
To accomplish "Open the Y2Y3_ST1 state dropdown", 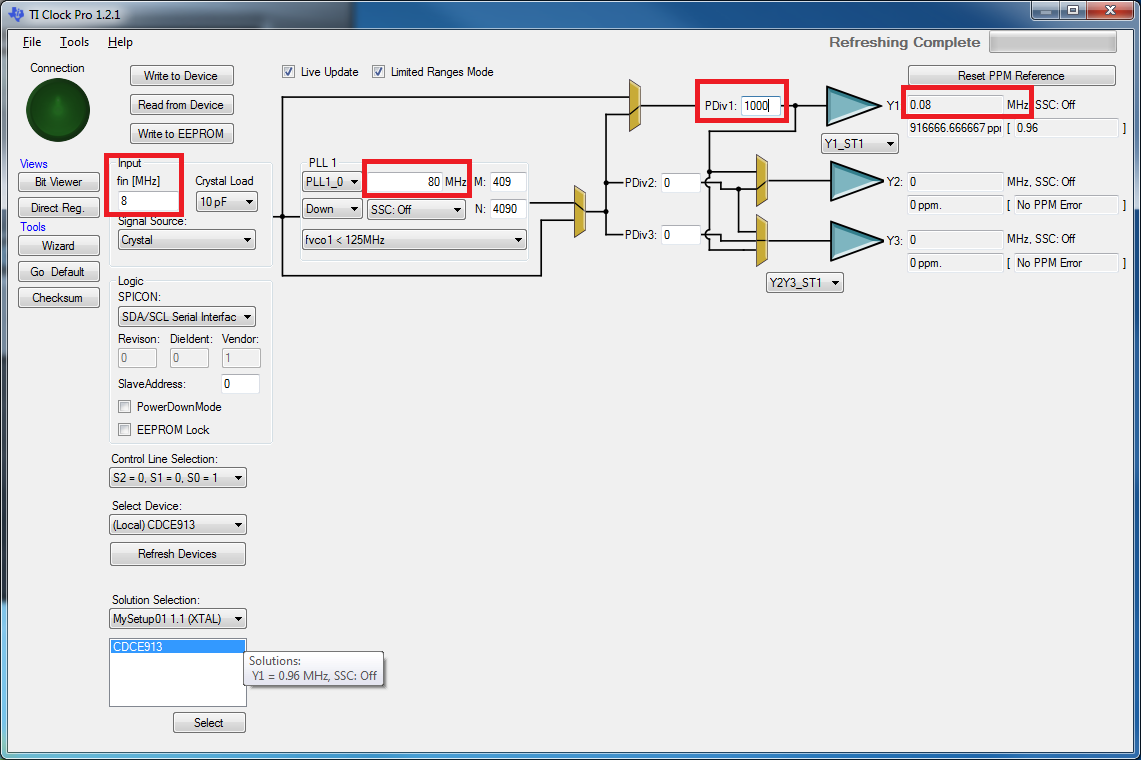I will [x=805, y=282].
